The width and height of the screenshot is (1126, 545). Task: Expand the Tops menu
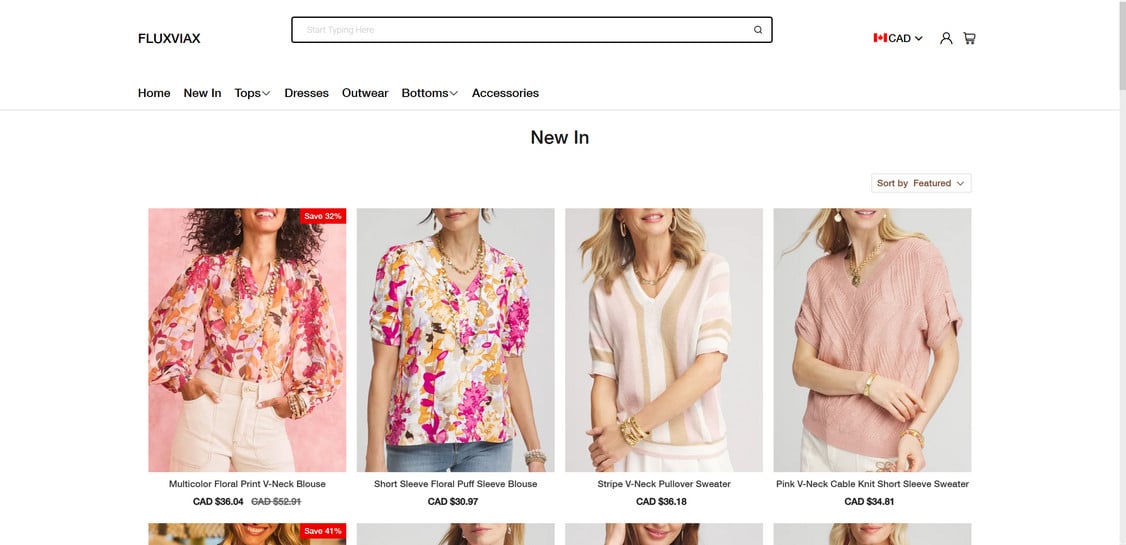252,93
